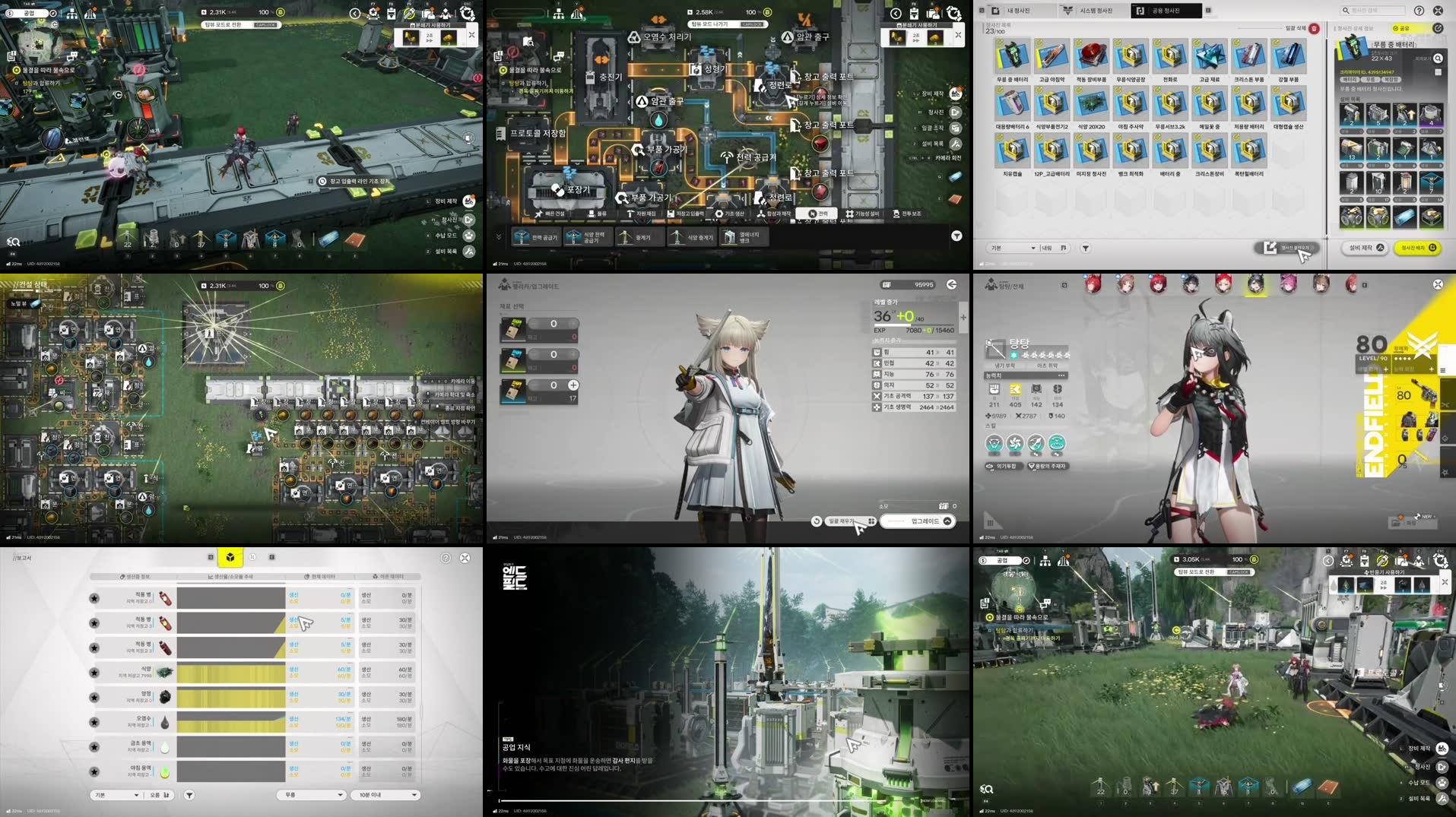
Task: Select the 빠른 건설 build category
Action: [x=550, y=214]
